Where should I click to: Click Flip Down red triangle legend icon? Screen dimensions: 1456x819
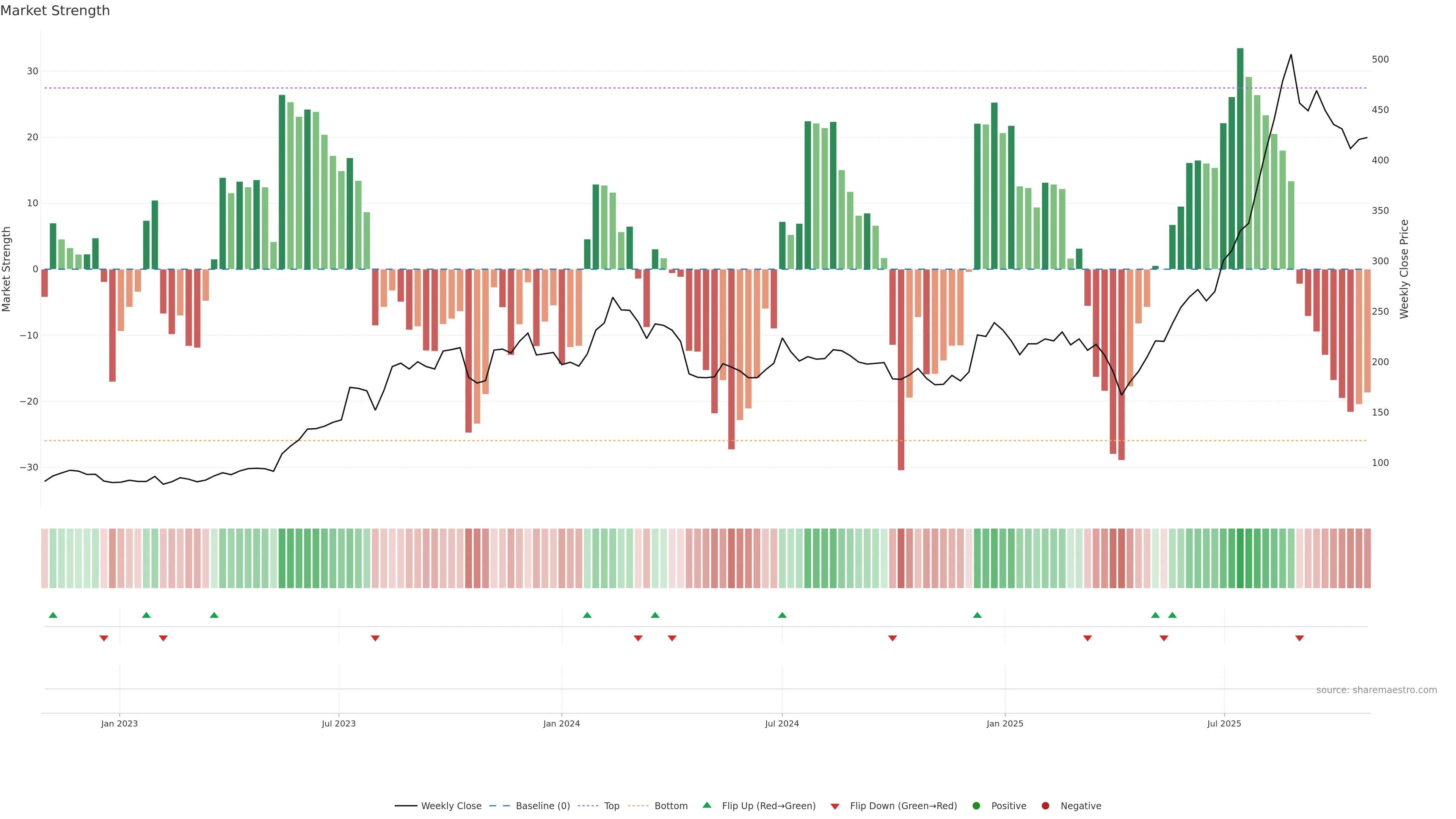(835, 806)
